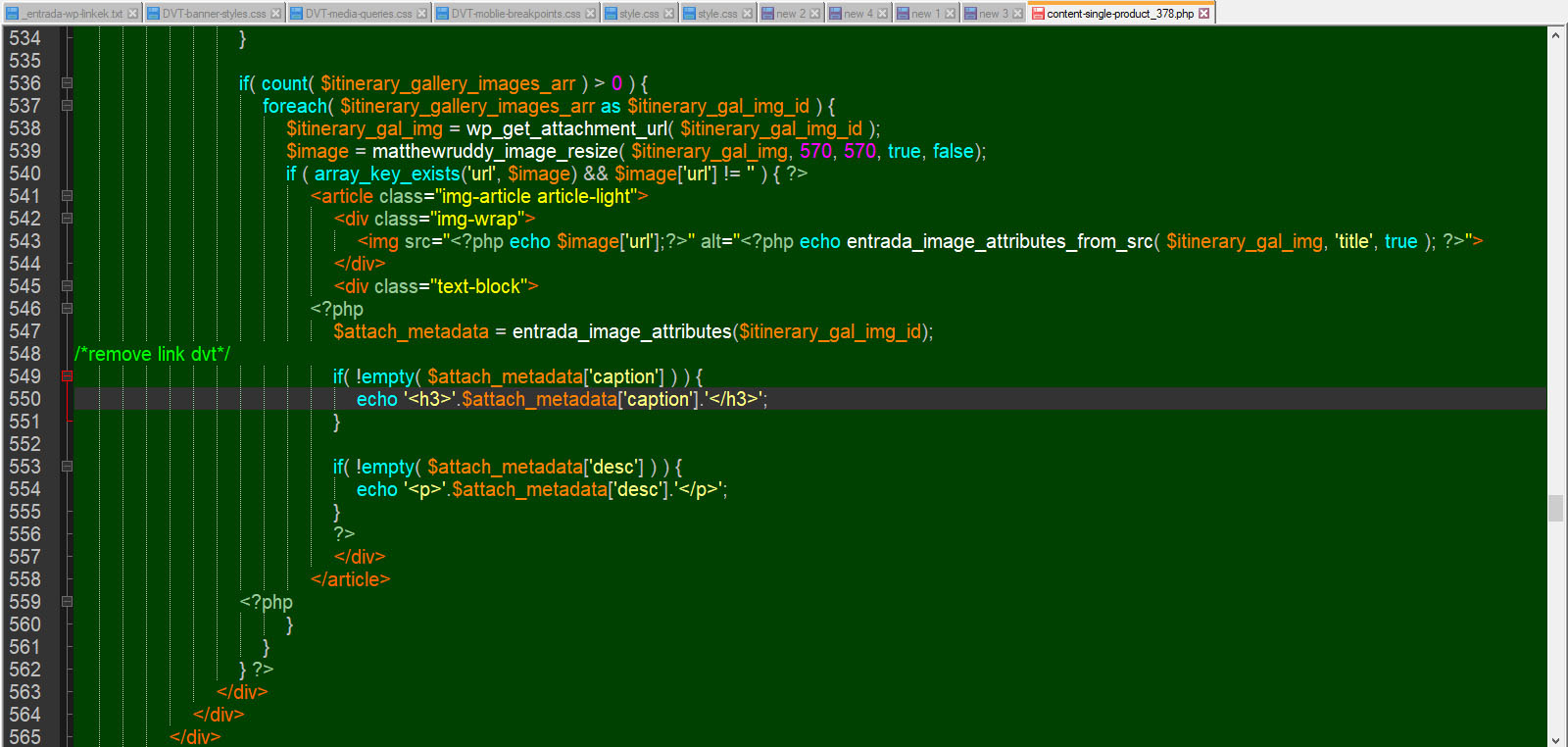Open the DVT-banner-styles.css tab
The image size is (1568, 747).
tap(214, 14)
